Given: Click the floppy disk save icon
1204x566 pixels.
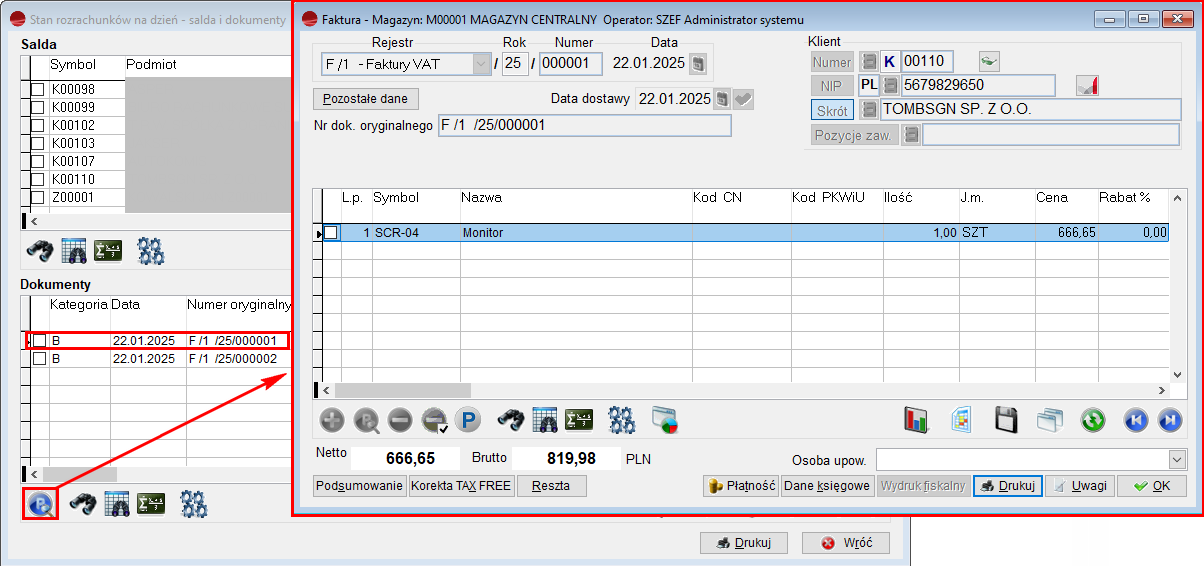Looking at the screenshot, I should point(1006,420).
